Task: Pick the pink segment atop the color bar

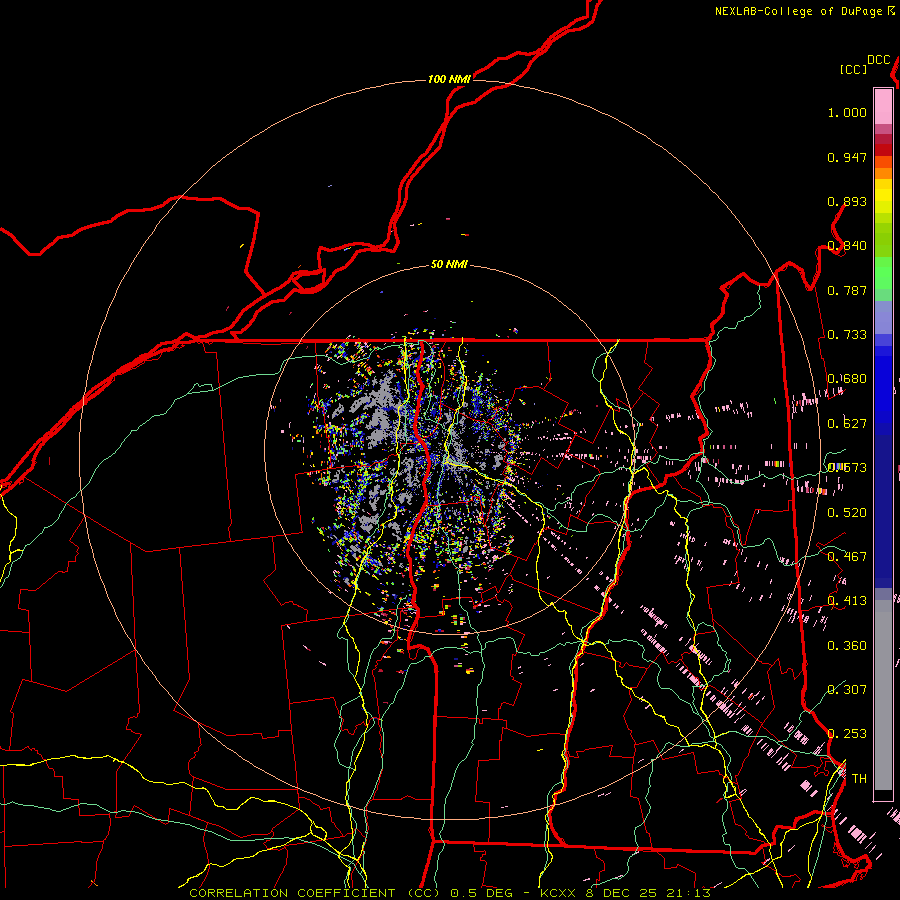Action: (x=883, y=106)
